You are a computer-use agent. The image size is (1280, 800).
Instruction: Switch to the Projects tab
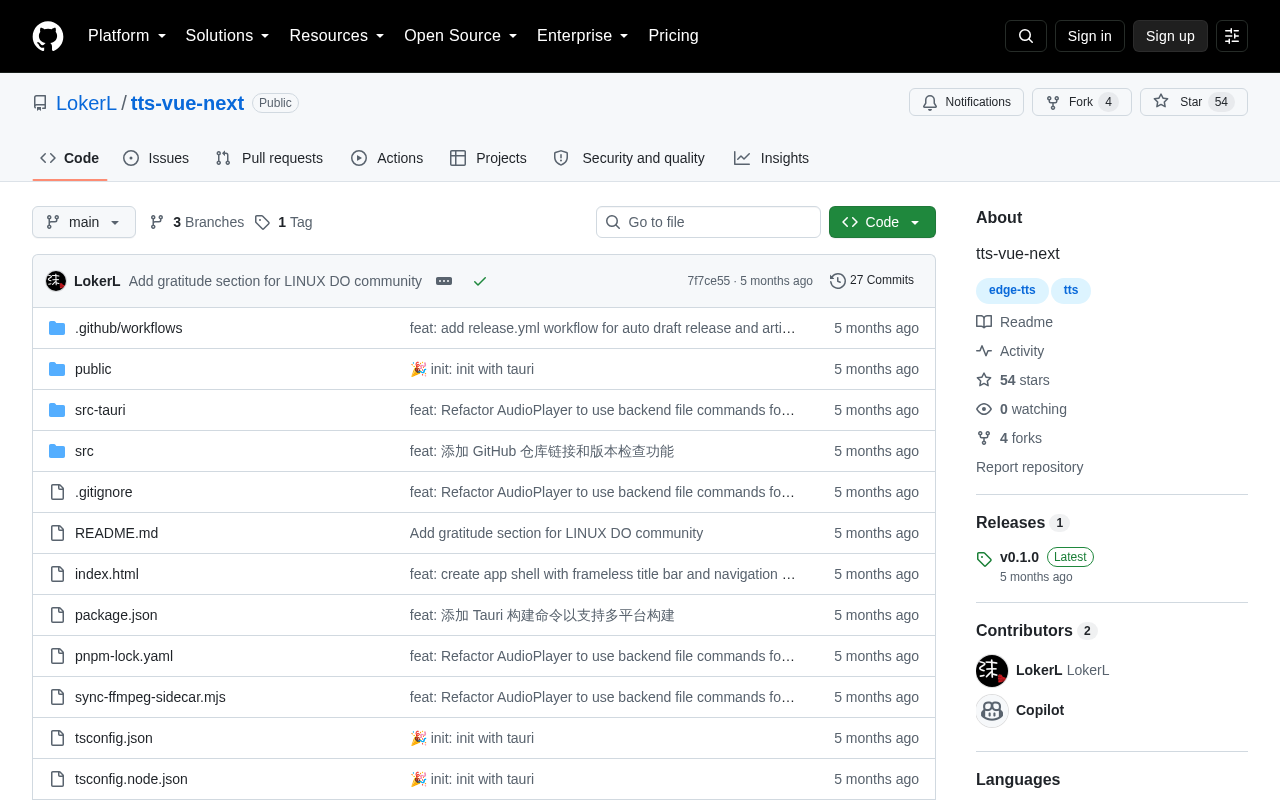488,158
